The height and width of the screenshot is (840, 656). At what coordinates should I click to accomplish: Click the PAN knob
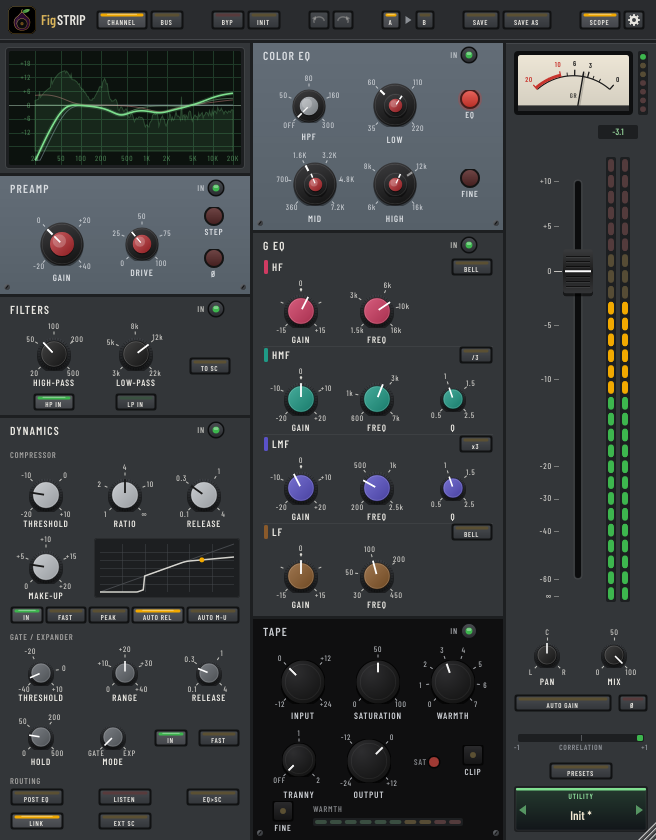tap(547, 656)
